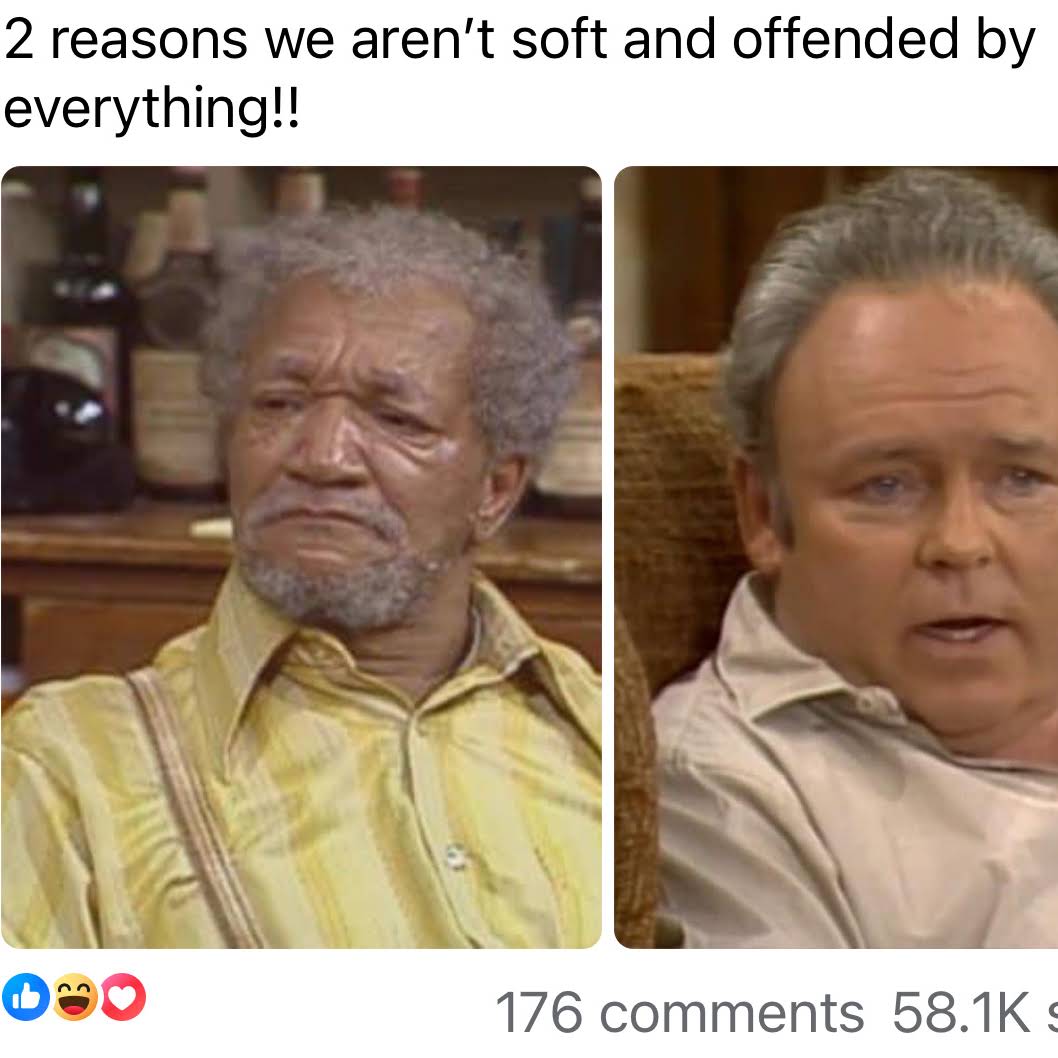Open the 176 comments link
The width and height of the screenshot is (1058, 1058).
pos(679,1012)
